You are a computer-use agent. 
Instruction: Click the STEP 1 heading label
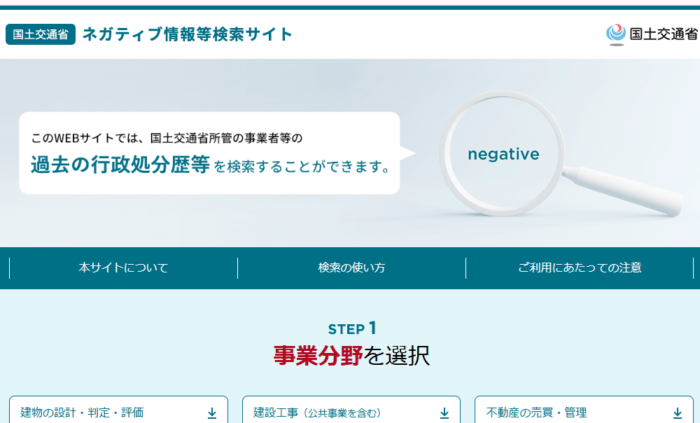click(351, 328)
